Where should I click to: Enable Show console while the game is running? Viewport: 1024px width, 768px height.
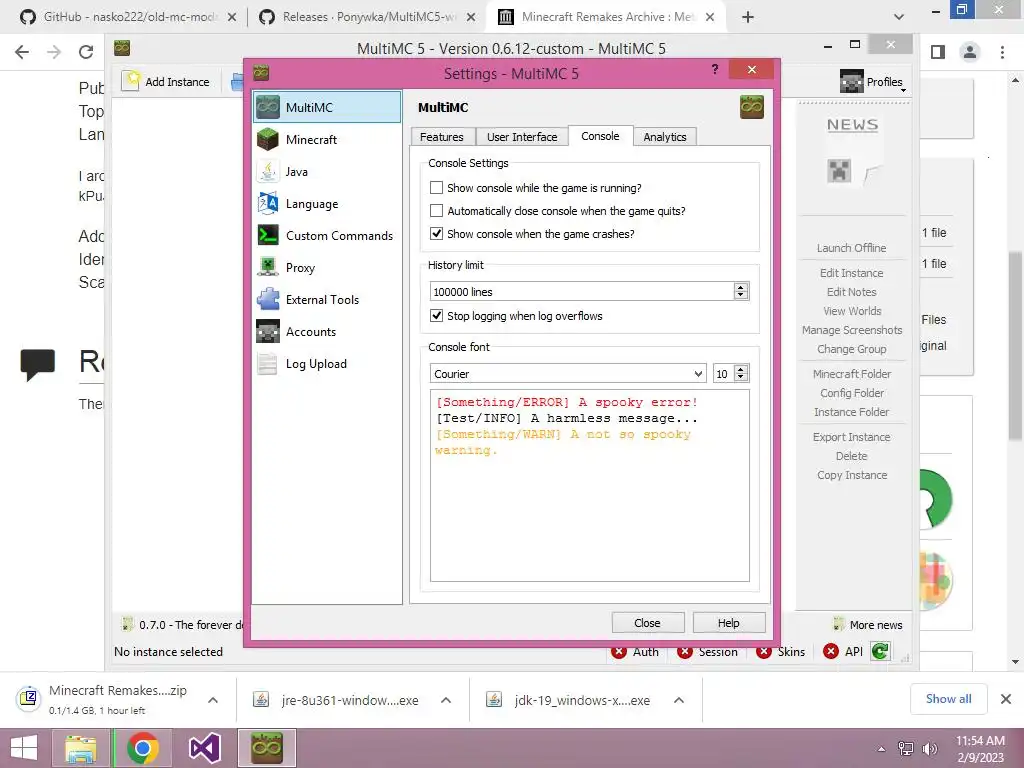pyautogui.click(x=436, y=187)
